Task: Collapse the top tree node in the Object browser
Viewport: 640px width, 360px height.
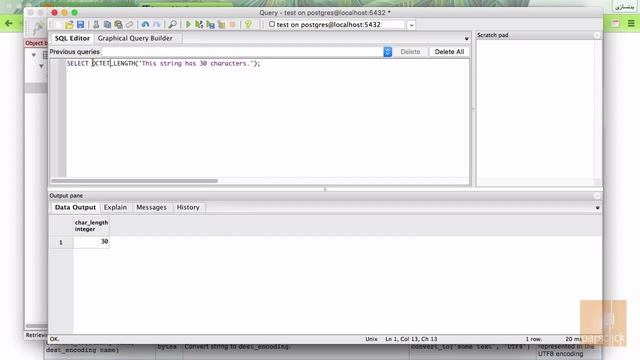Action: pyautogui.click(x=34, y=55)
